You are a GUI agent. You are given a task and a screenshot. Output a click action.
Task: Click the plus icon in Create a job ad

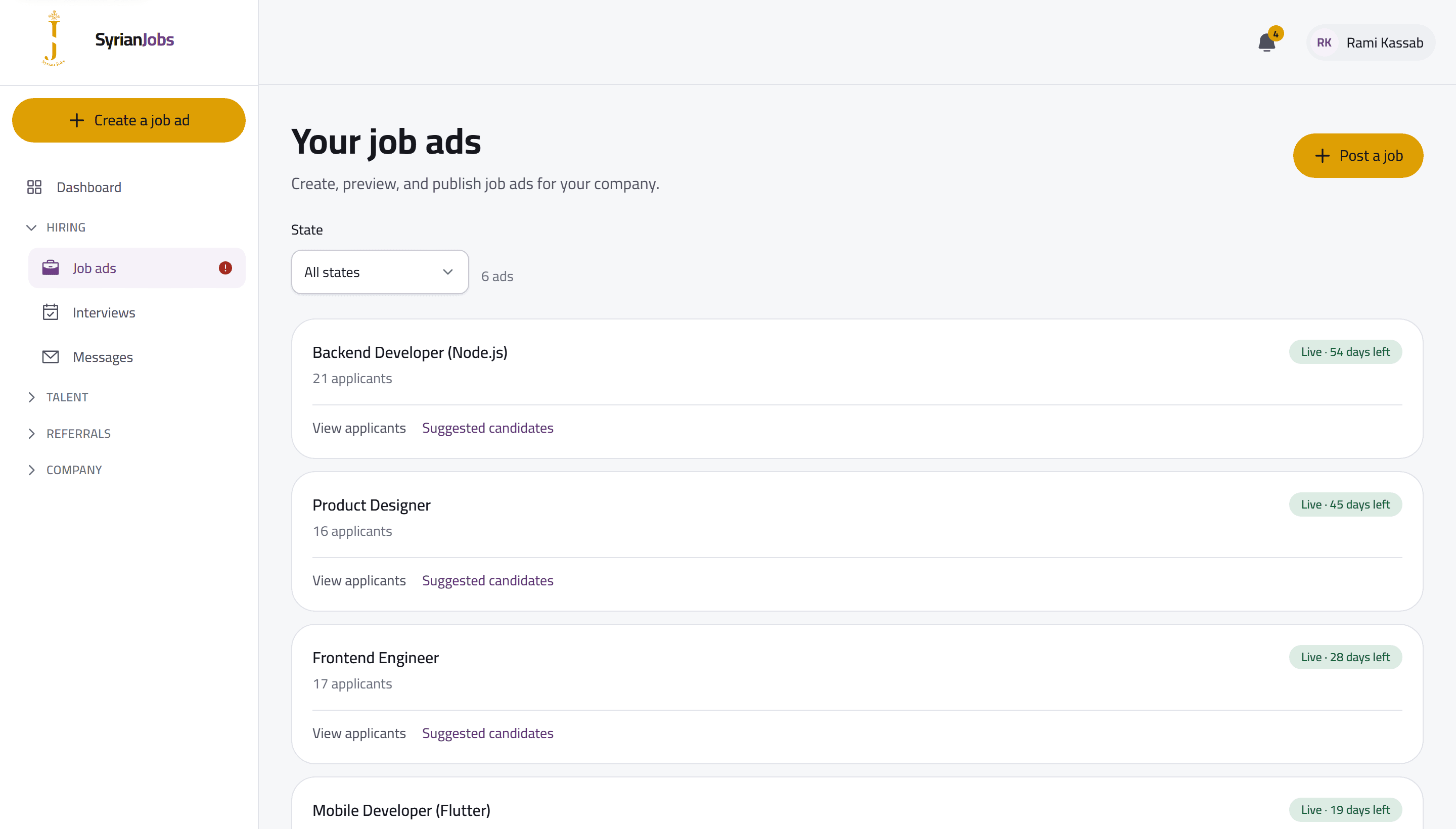[x=76, y=120]
